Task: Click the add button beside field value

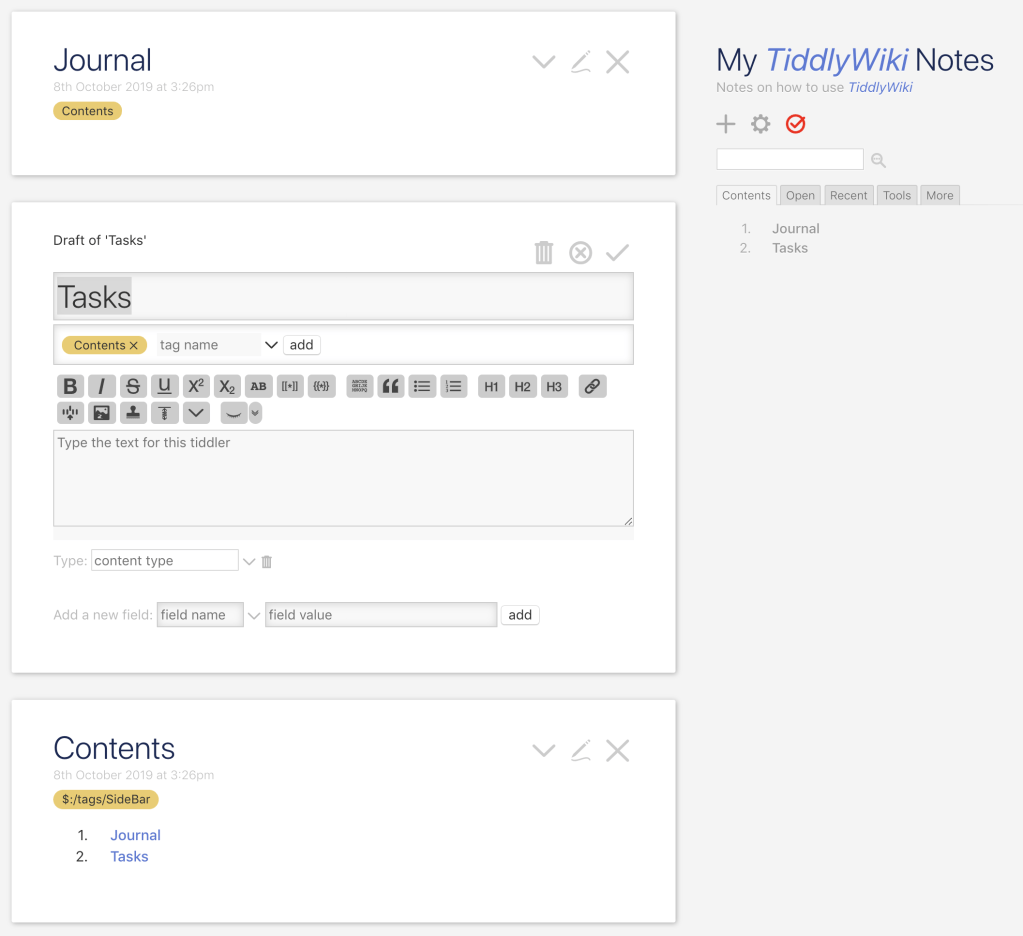Action: tap(520, 615)
